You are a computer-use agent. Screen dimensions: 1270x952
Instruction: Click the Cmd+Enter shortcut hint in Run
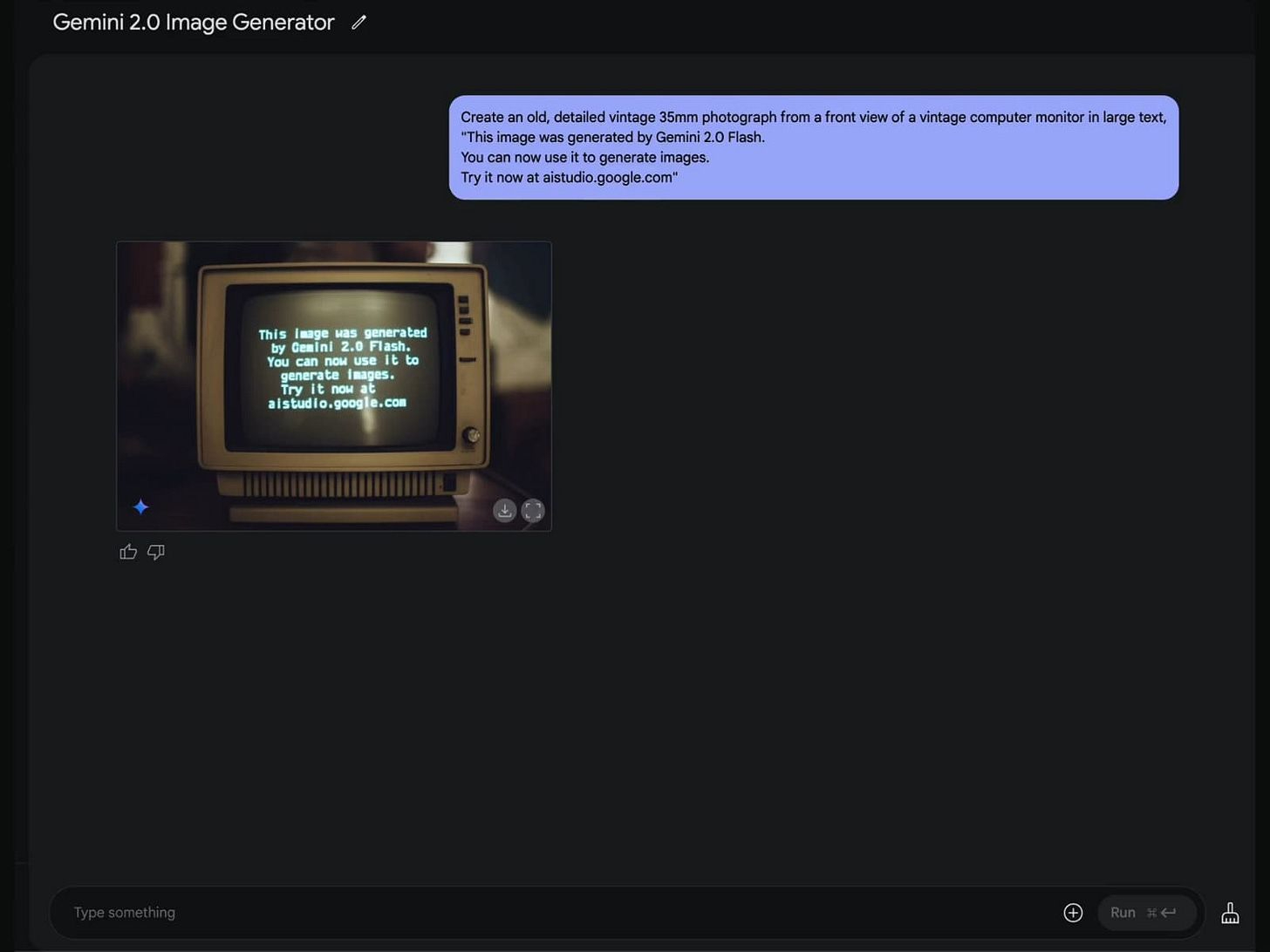coord(1161,913)
